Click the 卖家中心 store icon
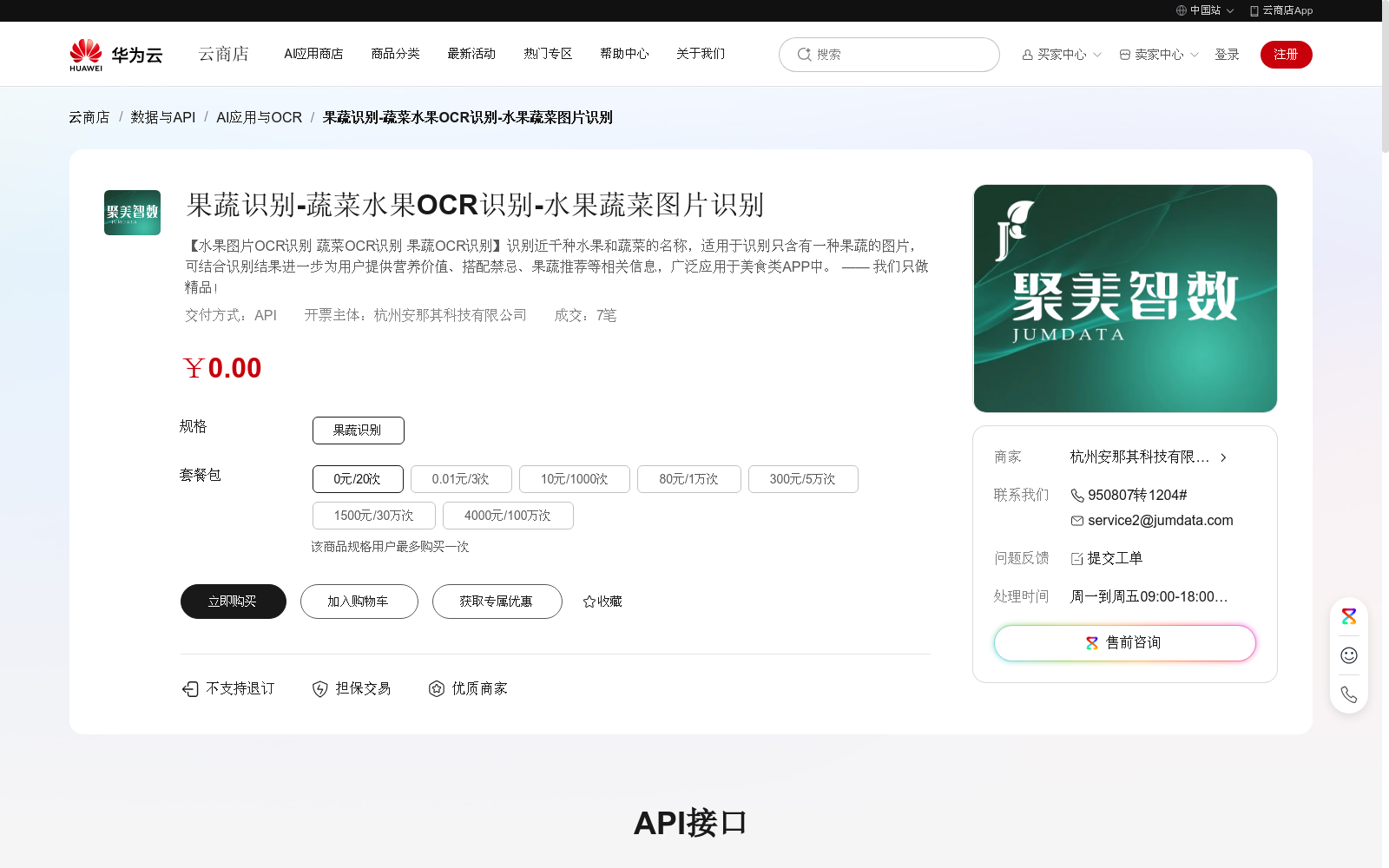Image resolution: width=1389 pixels, height=868 pixels. (1125, 55)
